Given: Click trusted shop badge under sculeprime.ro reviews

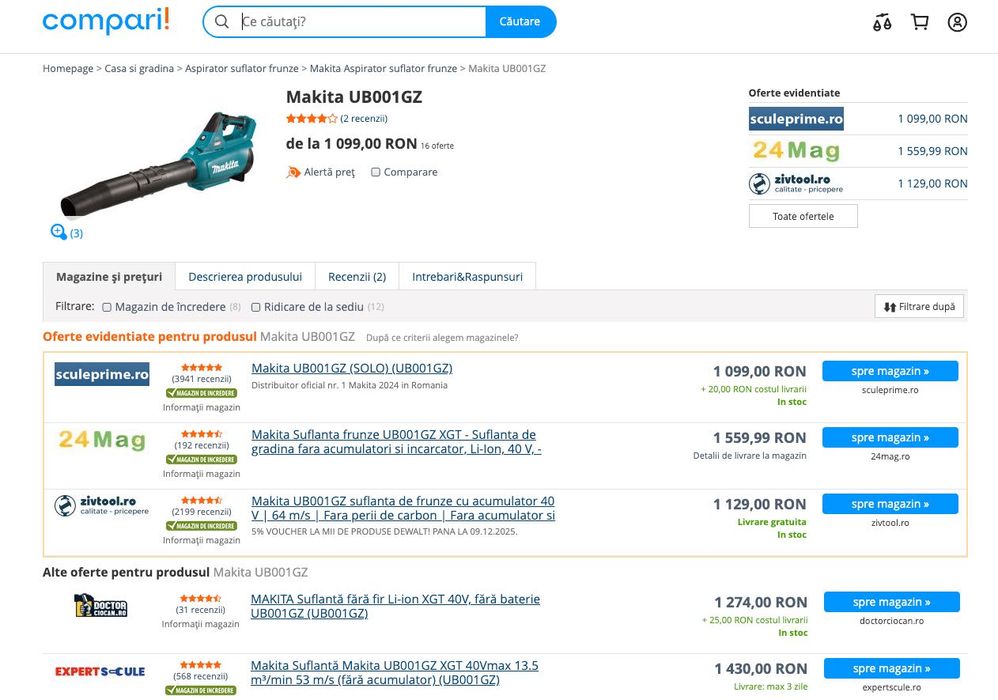Looking at the screenshot, I should click(x=201, y=393).
